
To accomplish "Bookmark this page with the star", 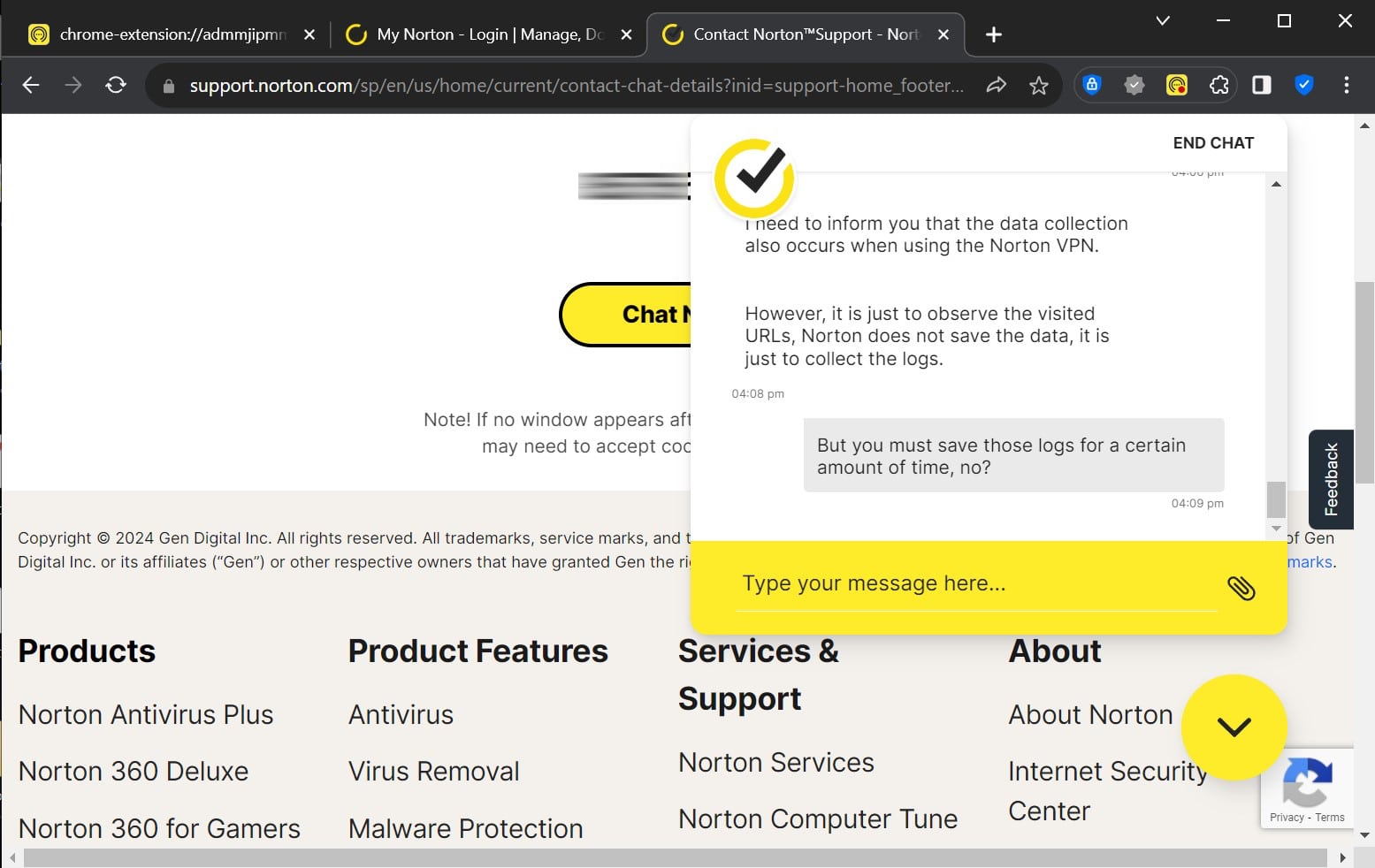I will [x=1039, y=85].
